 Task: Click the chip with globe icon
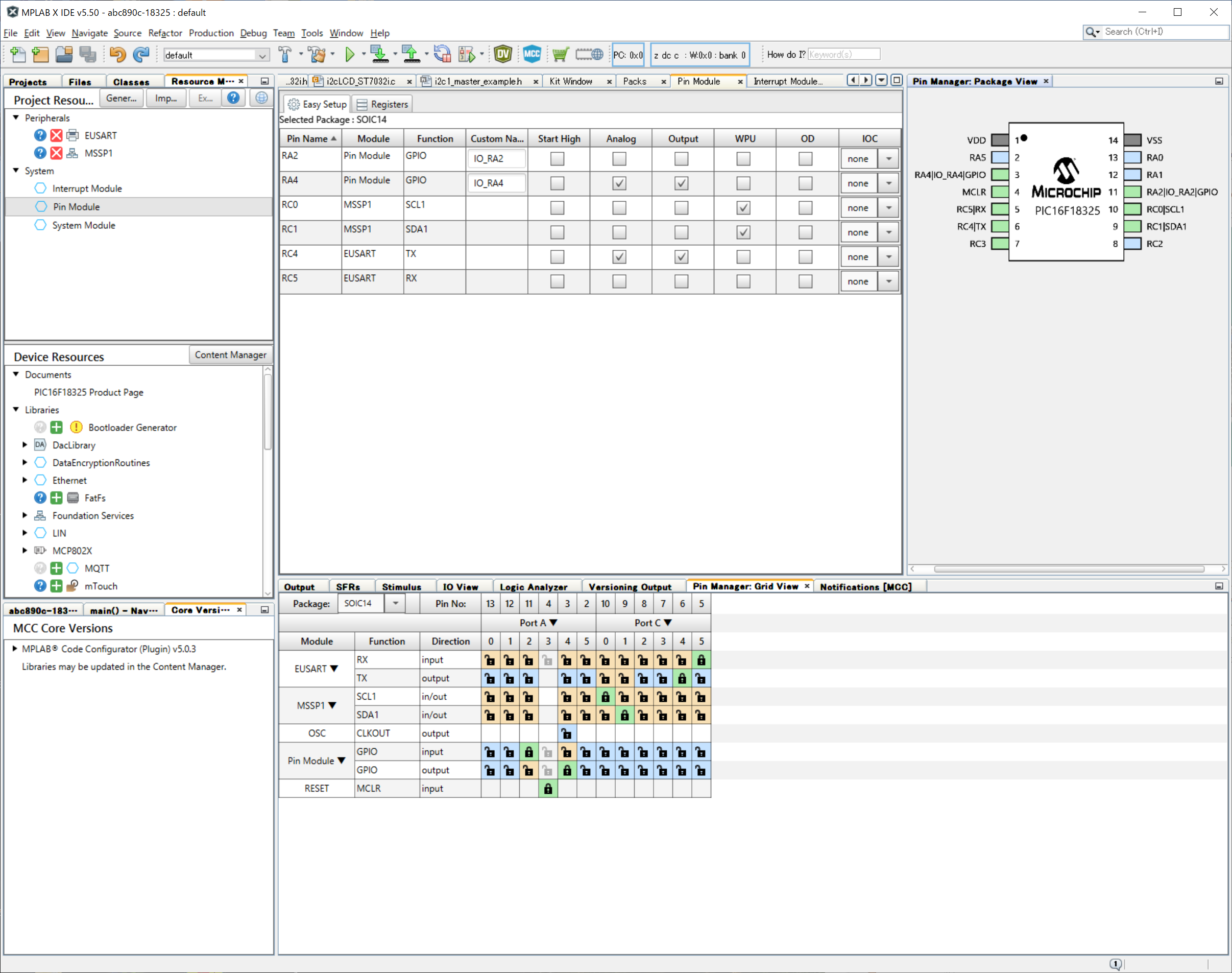[589, 55]
